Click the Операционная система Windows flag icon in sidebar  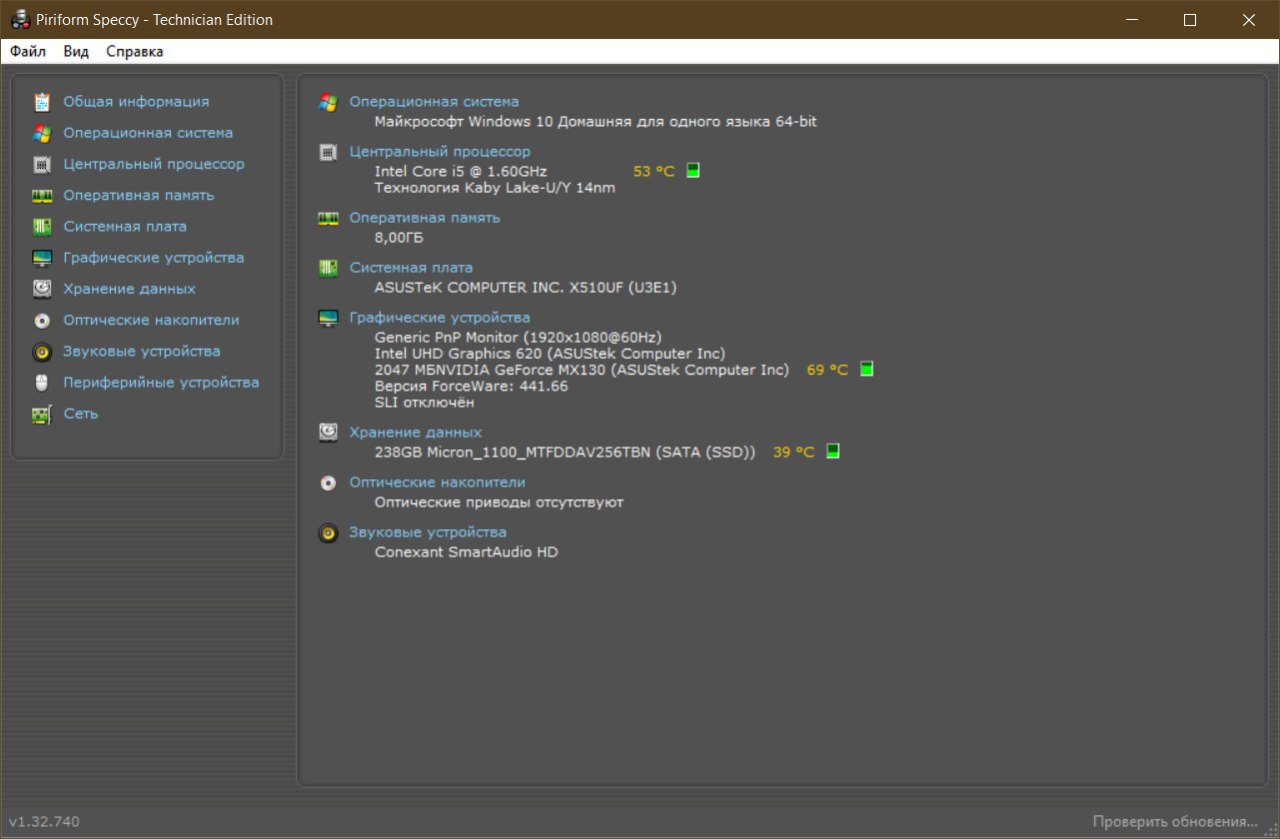point(41,133)
